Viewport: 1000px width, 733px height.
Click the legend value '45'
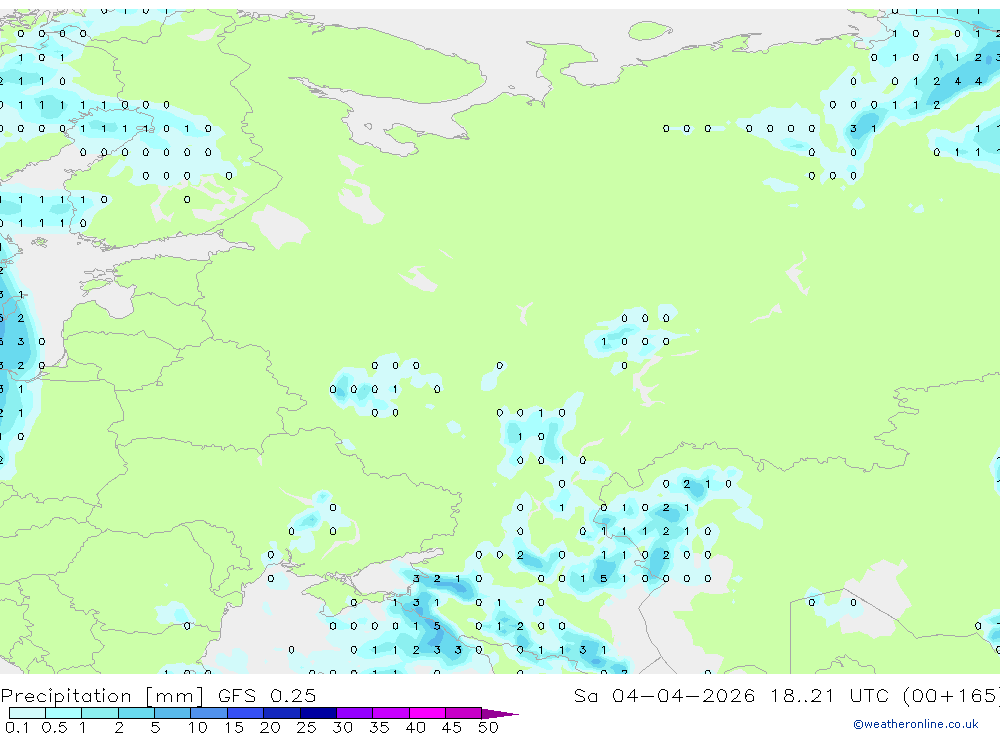452,727
